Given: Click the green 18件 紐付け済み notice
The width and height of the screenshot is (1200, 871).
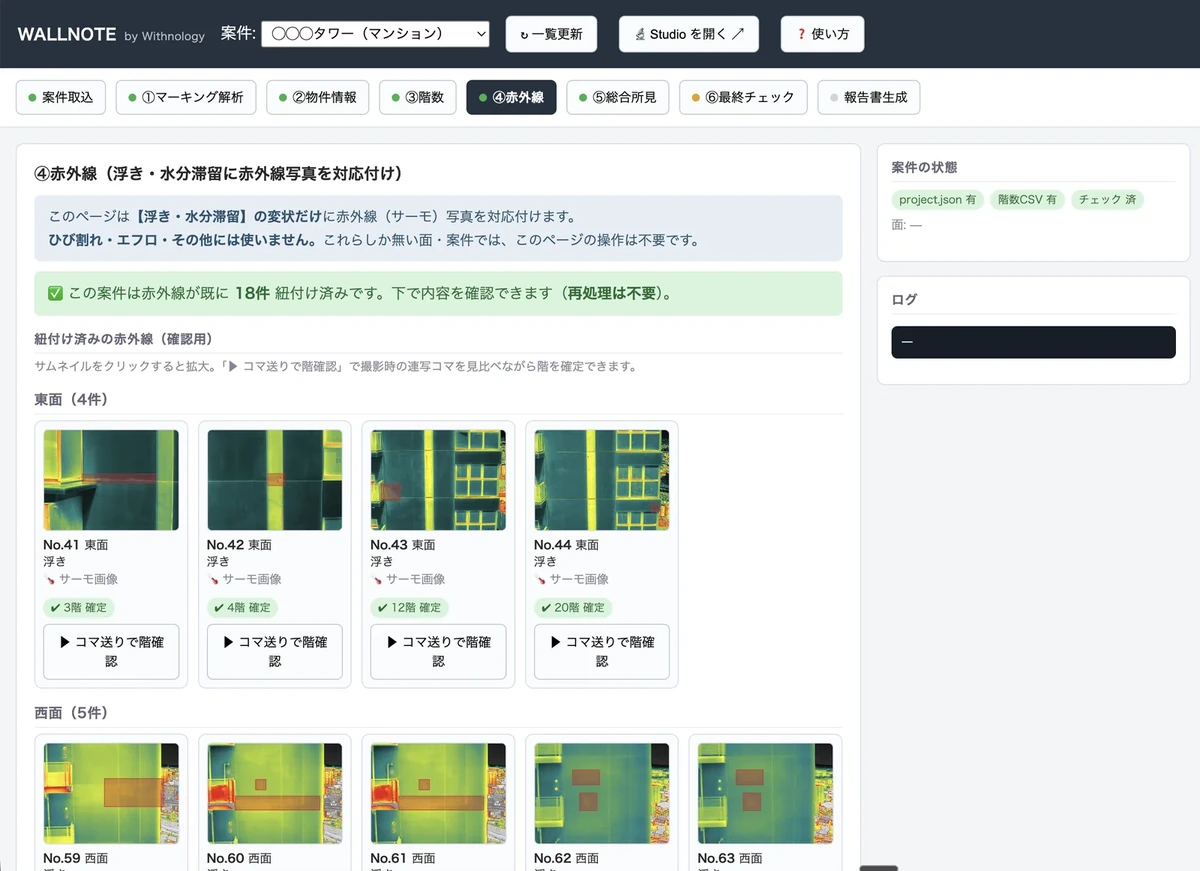Looking at the screenshot, I should coord(438,294).
